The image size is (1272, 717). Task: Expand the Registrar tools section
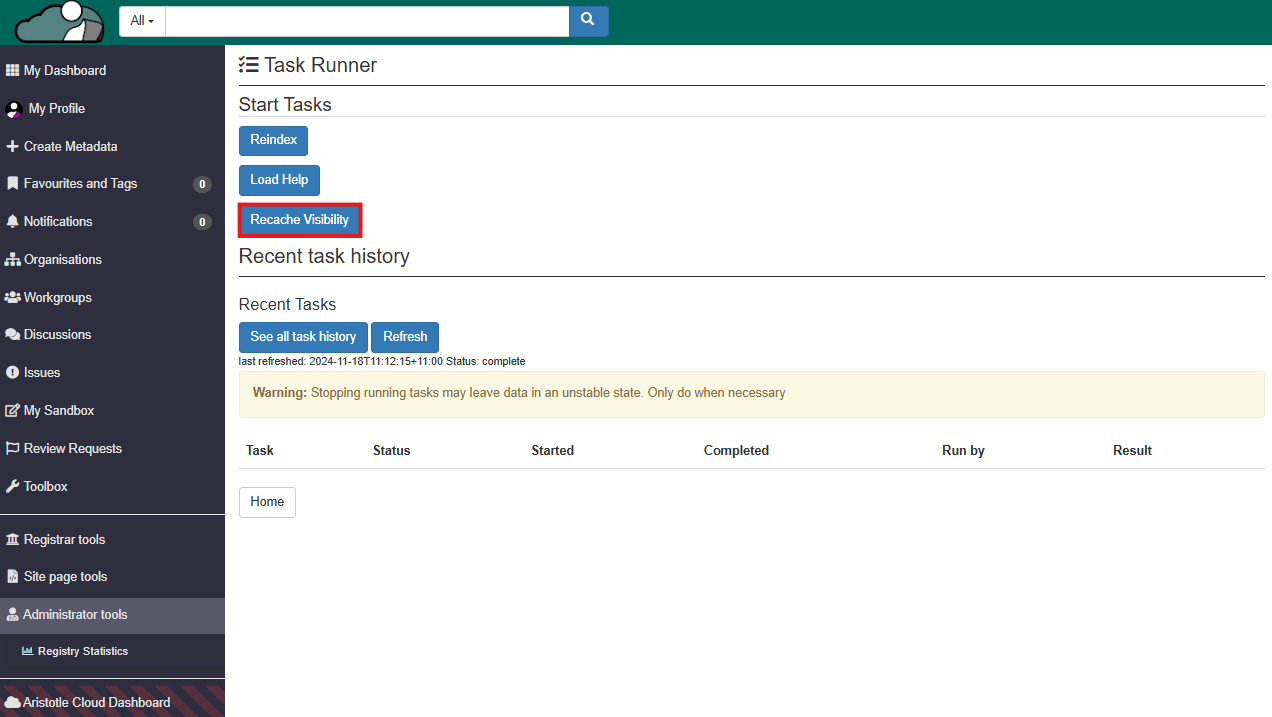coord(64,540)
